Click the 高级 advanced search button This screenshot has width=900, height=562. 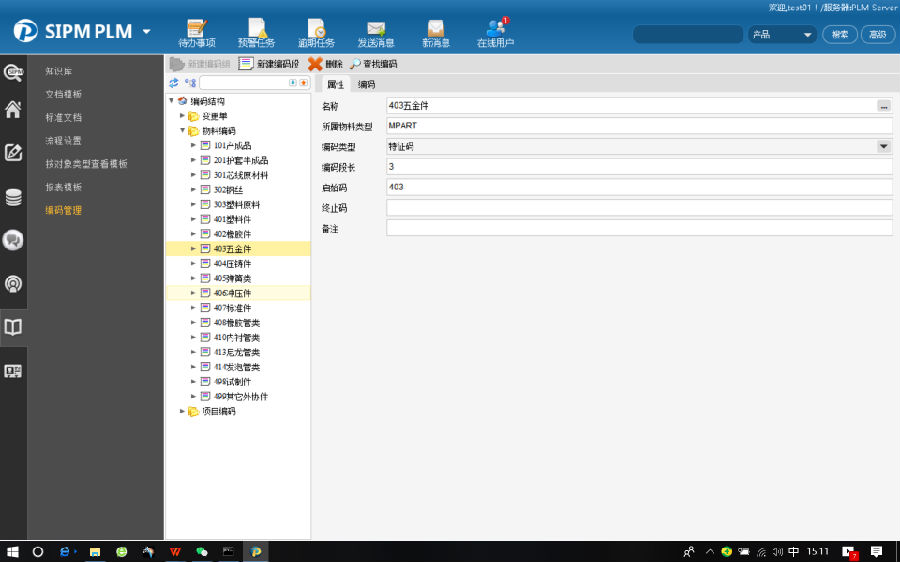click(877, 35)
